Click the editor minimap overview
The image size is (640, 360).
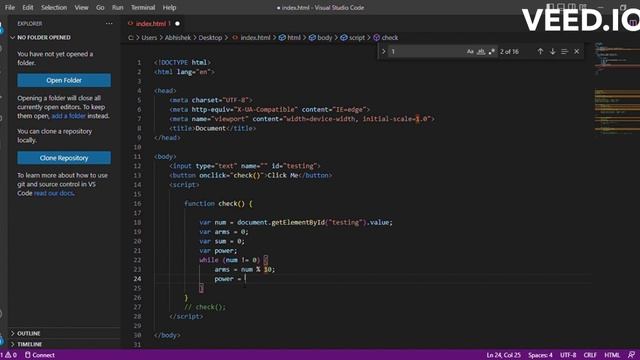pyautogui.click(x=616, y=88)
